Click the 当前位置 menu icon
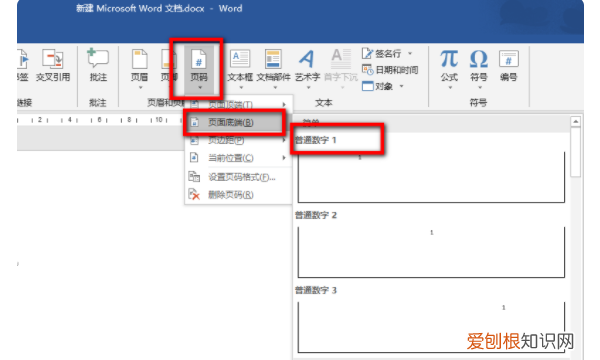 [194, 158]
